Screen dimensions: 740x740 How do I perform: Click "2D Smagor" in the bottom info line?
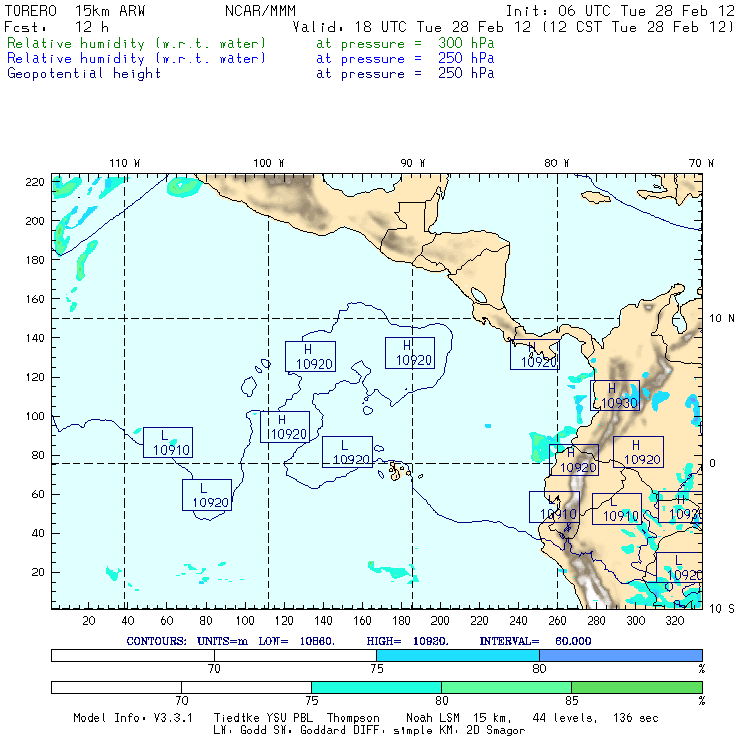pyautogui.click(x=496, y=731)
